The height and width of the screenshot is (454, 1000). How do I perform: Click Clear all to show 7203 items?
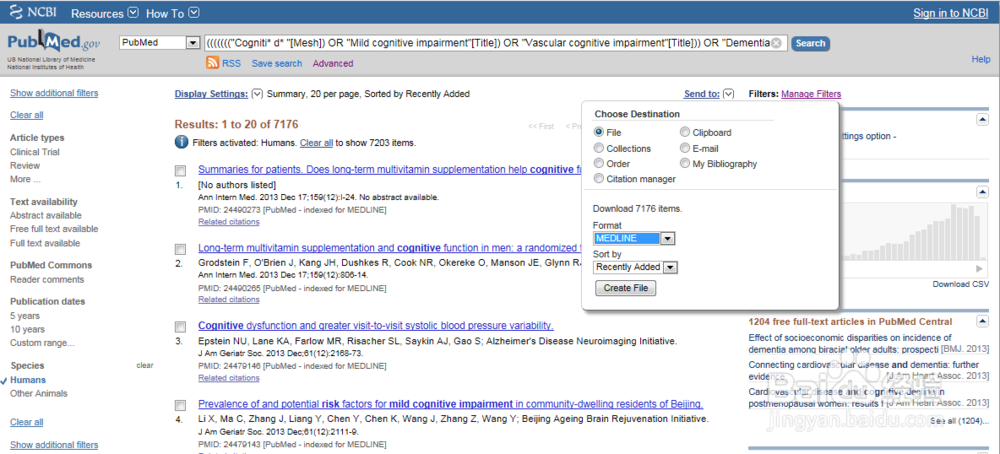[x=316, y=143]
